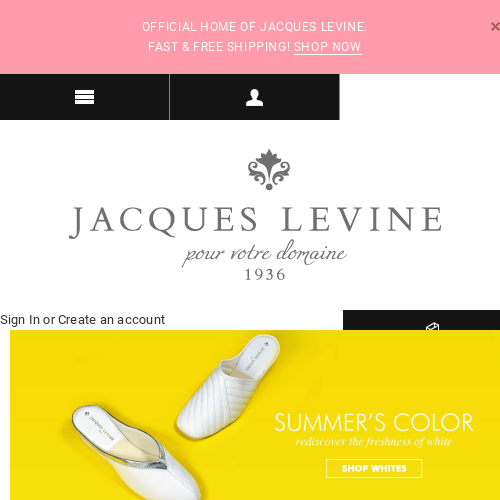Click the FAST & FREE SHIPPING text
Image resolution: width=500 pixels, height=500 pixels.
click(219, 47)
